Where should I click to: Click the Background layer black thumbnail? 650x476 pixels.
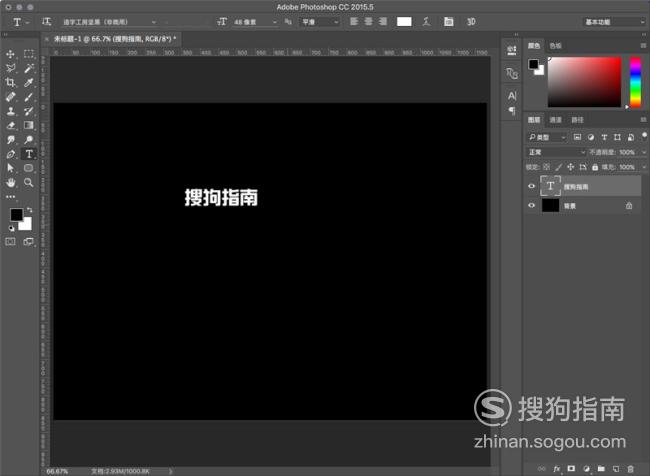click(x=551, y=205)
